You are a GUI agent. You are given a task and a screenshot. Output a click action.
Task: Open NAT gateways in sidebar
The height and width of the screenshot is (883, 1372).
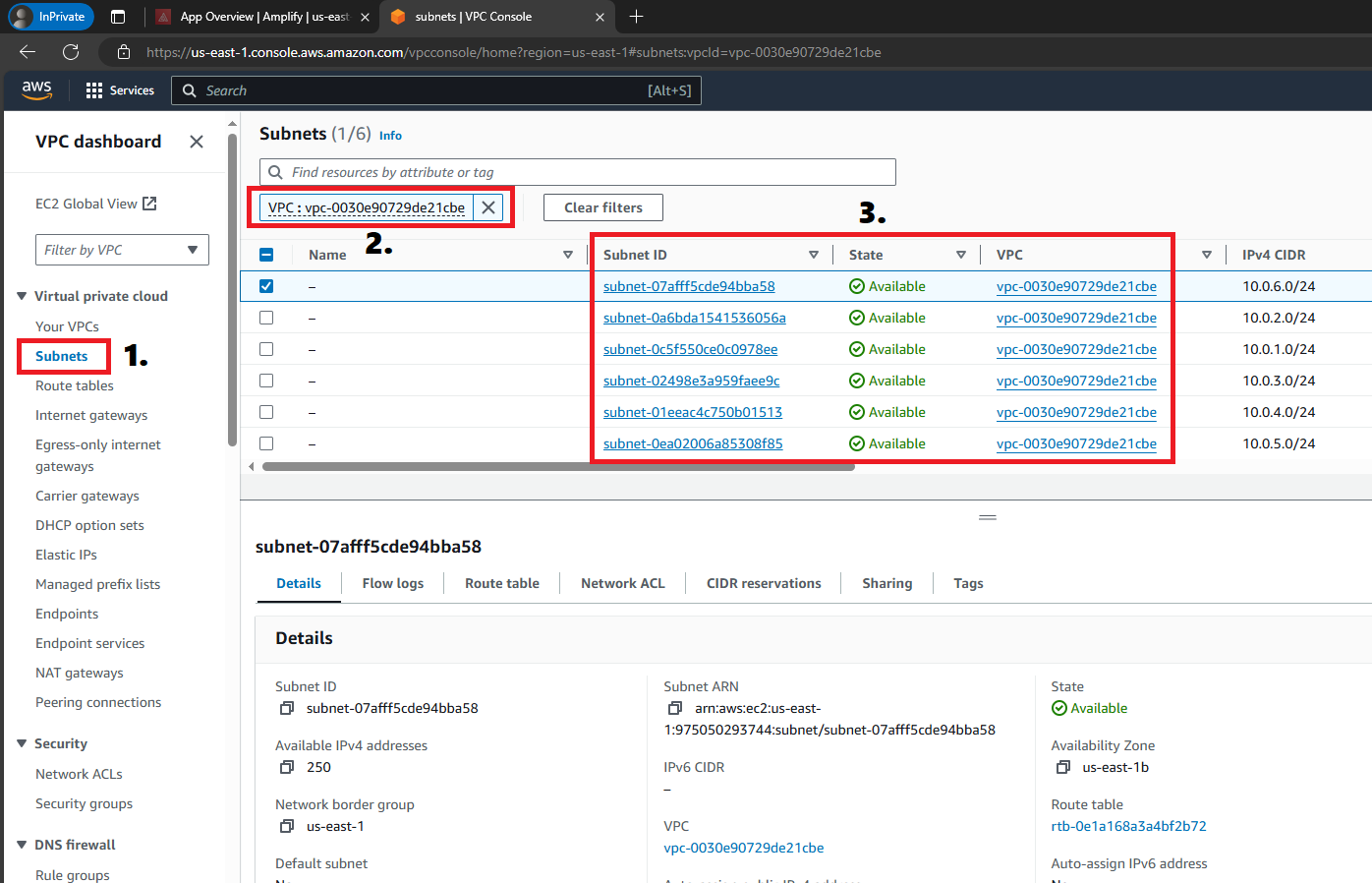coord(80,673)
